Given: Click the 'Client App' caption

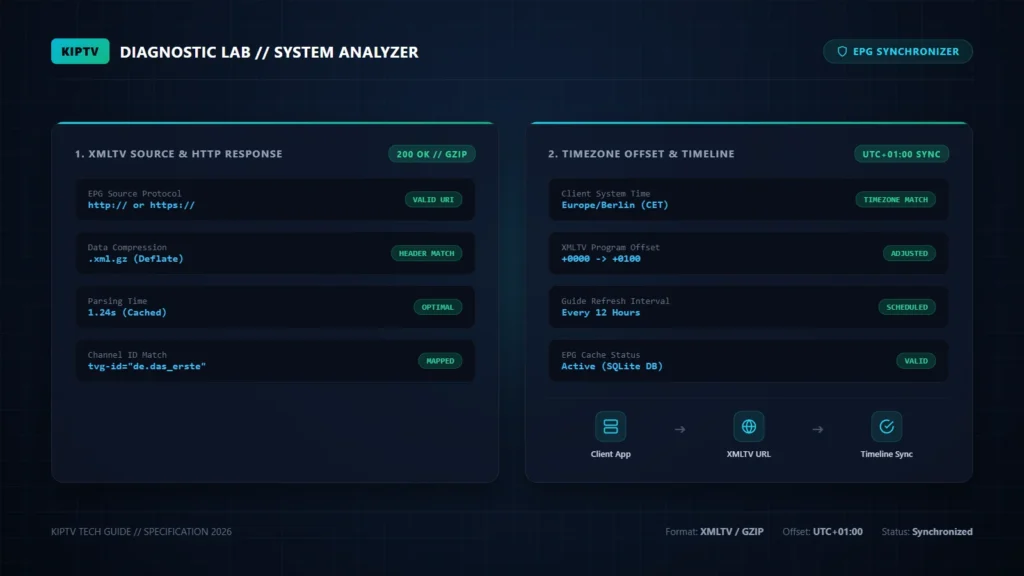Looking at the screenshot, I should pos(611,454).
